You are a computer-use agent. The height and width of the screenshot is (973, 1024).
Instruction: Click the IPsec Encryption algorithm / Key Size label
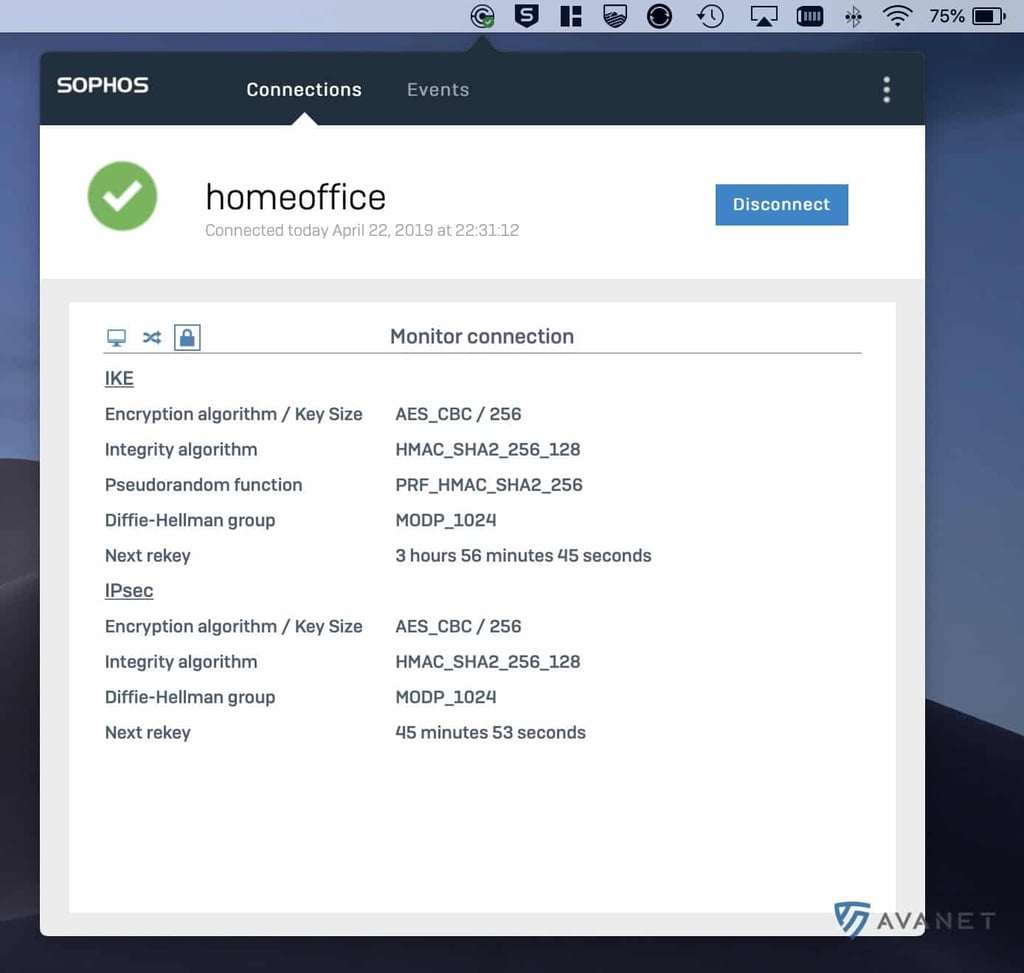234,626
